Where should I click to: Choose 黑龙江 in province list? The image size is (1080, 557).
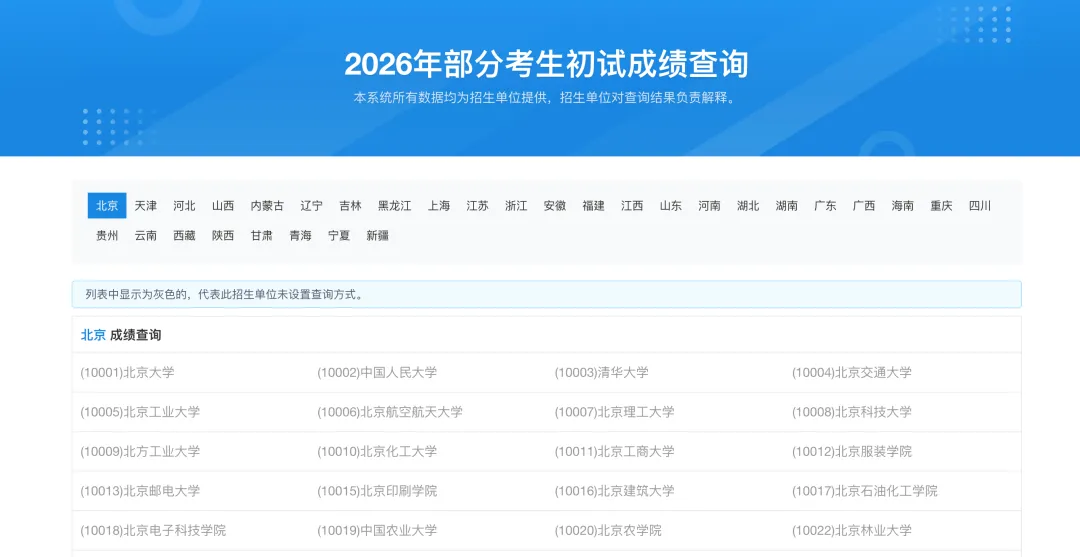pyautogui.click(x=394, y=205)
